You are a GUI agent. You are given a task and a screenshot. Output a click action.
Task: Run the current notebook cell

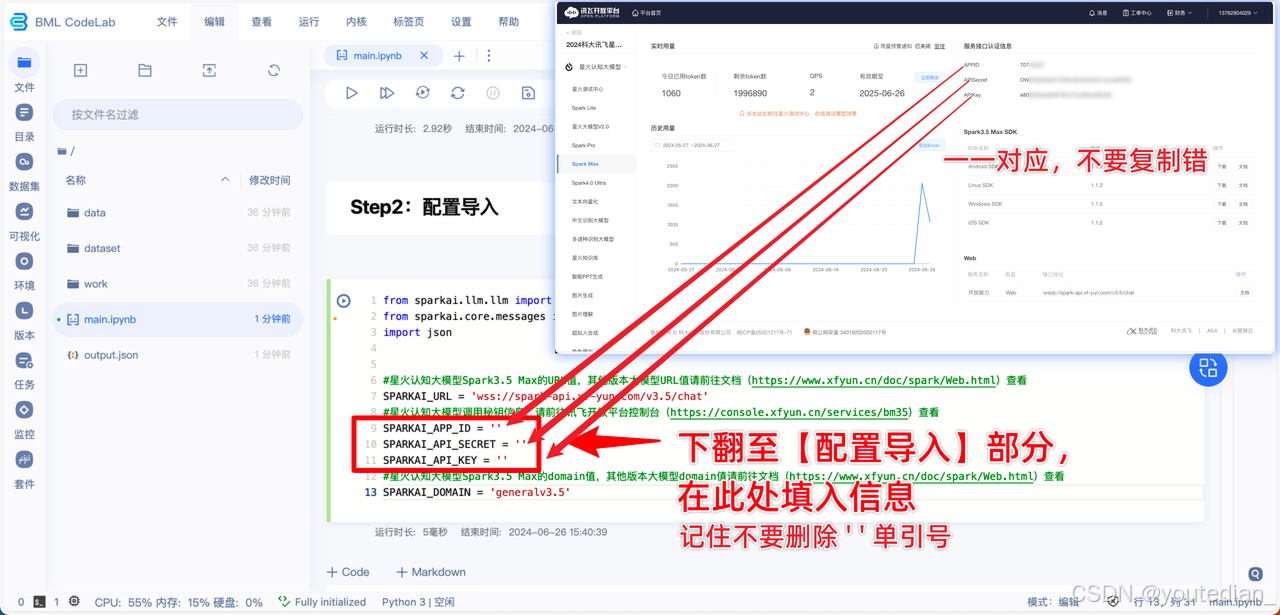point(352,93)
